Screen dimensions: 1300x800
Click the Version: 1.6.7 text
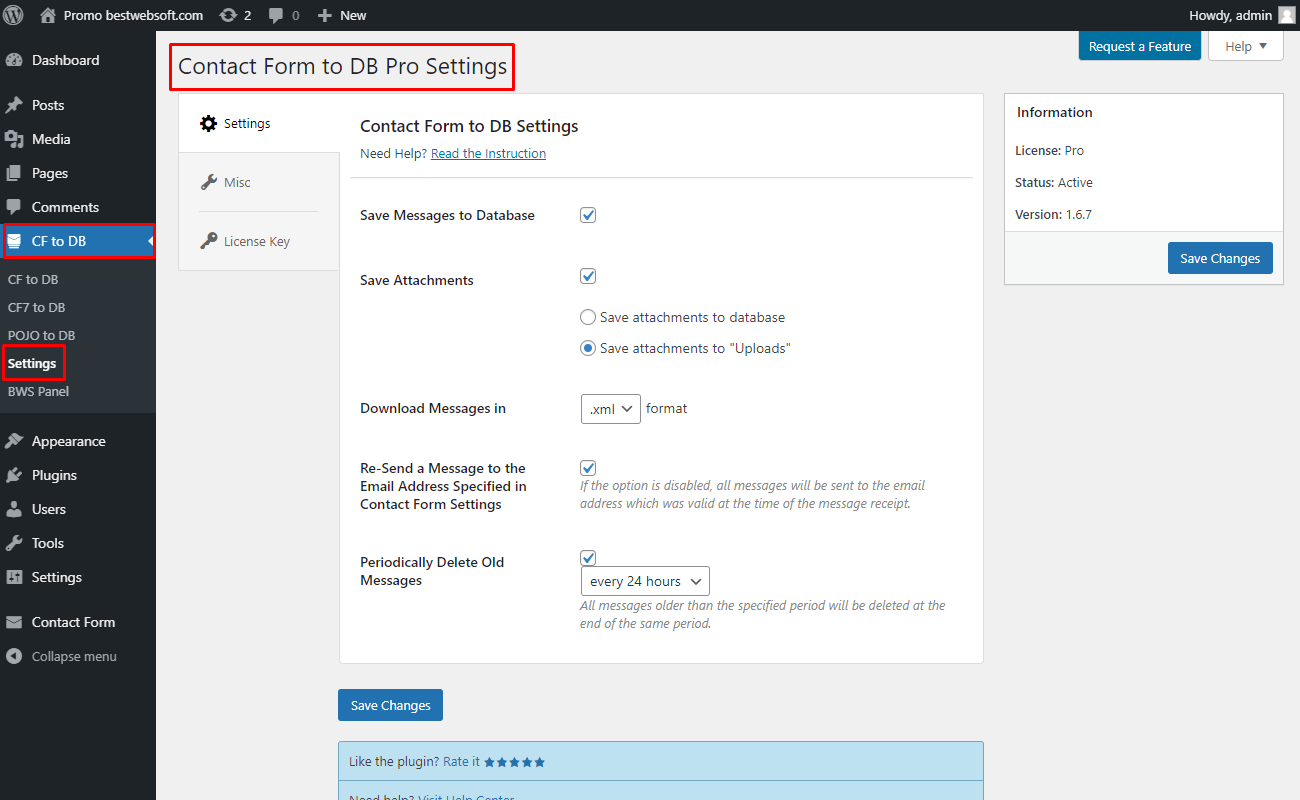pos(1053,214)
